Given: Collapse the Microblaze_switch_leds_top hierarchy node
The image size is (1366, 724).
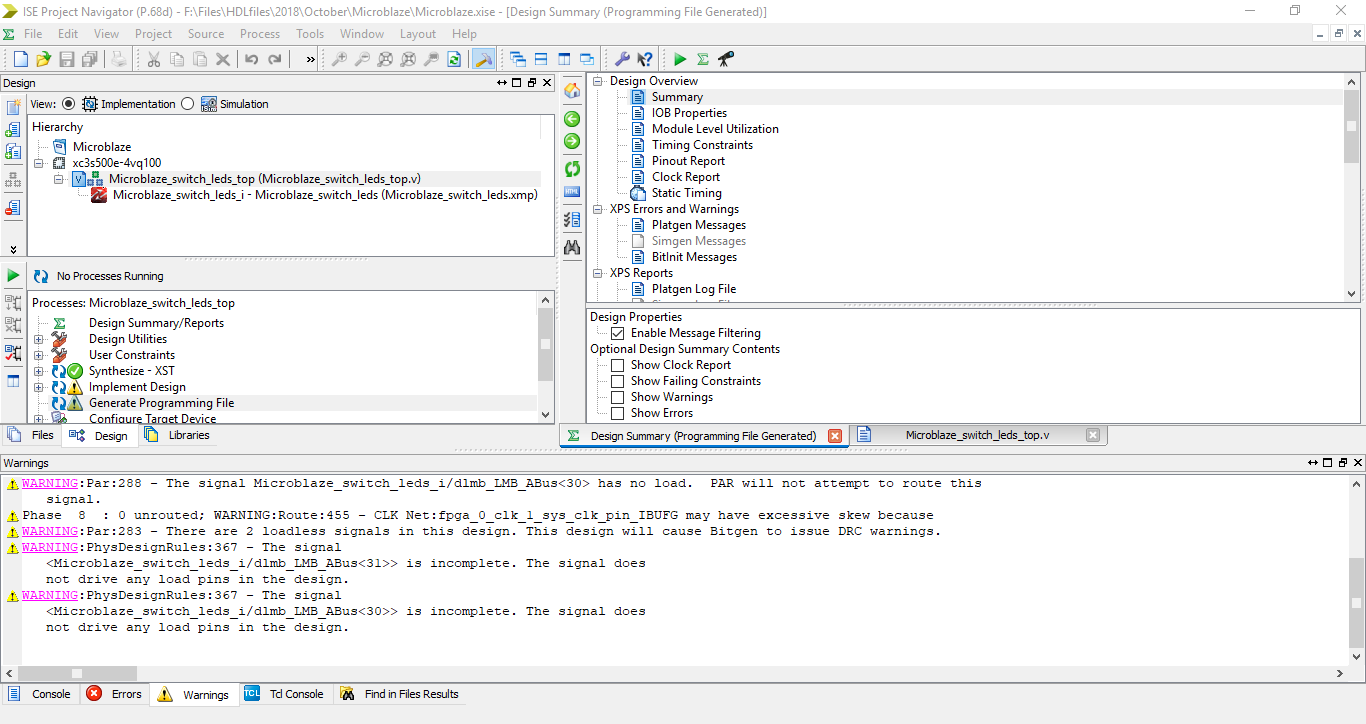Looking at the screenshot, I should point(59,179).
